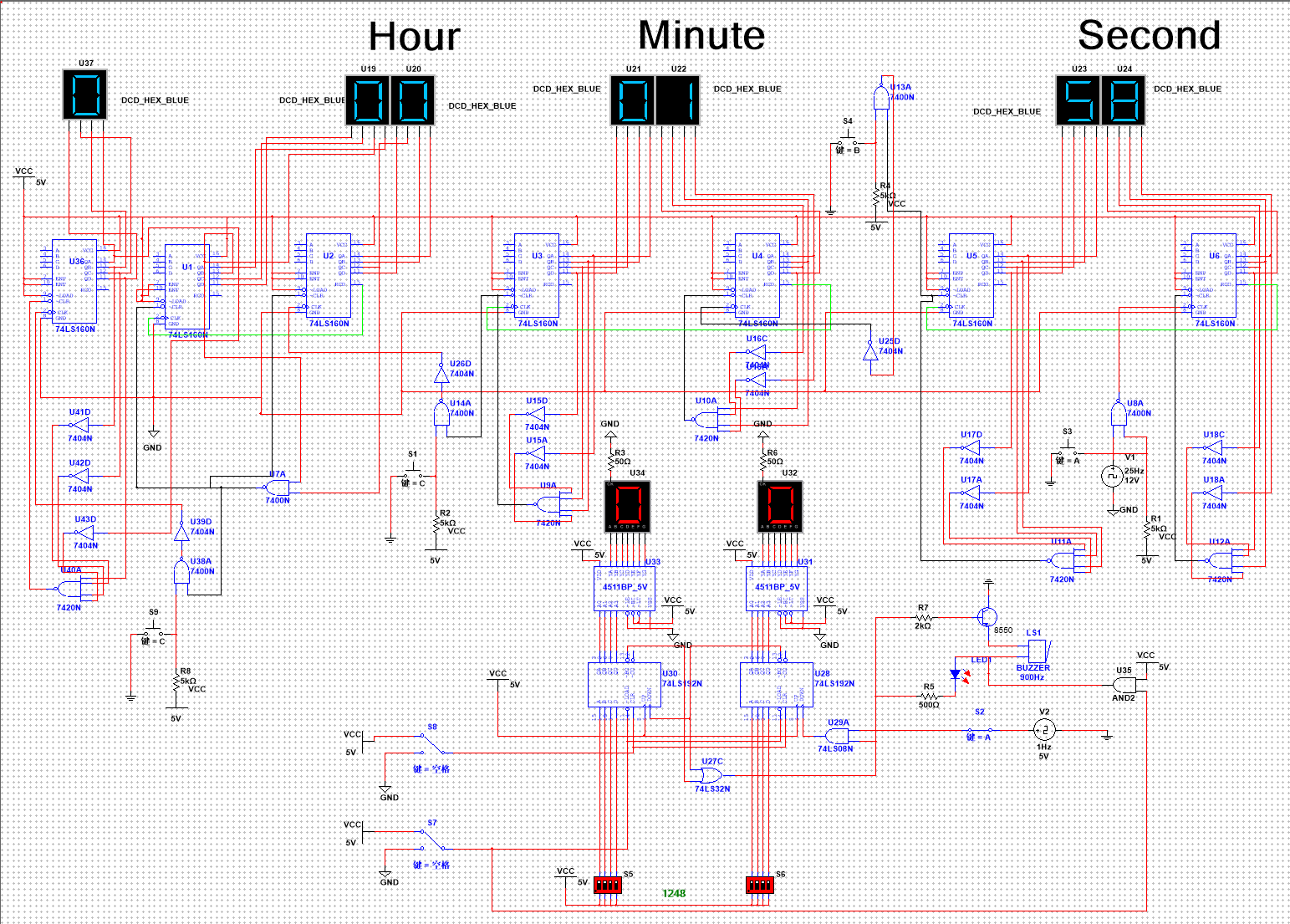
Task: Select the V1 25Hz AC source
Action: tap(1111, 476)
